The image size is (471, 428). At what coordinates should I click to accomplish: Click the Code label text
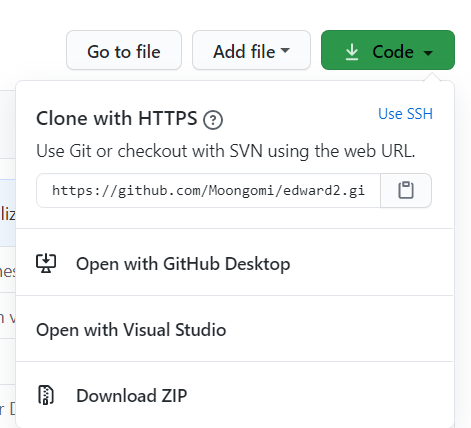pyautogui.click(x=393, y=52)
